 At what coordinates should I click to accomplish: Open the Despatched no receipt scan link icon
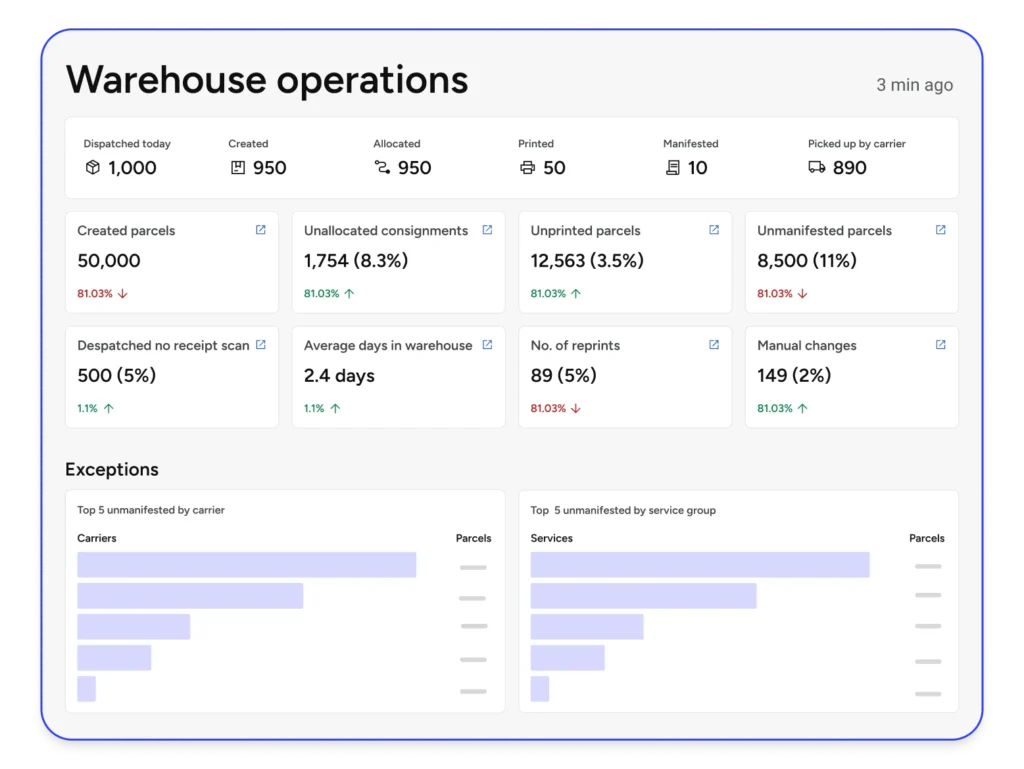tap(259, 344)
